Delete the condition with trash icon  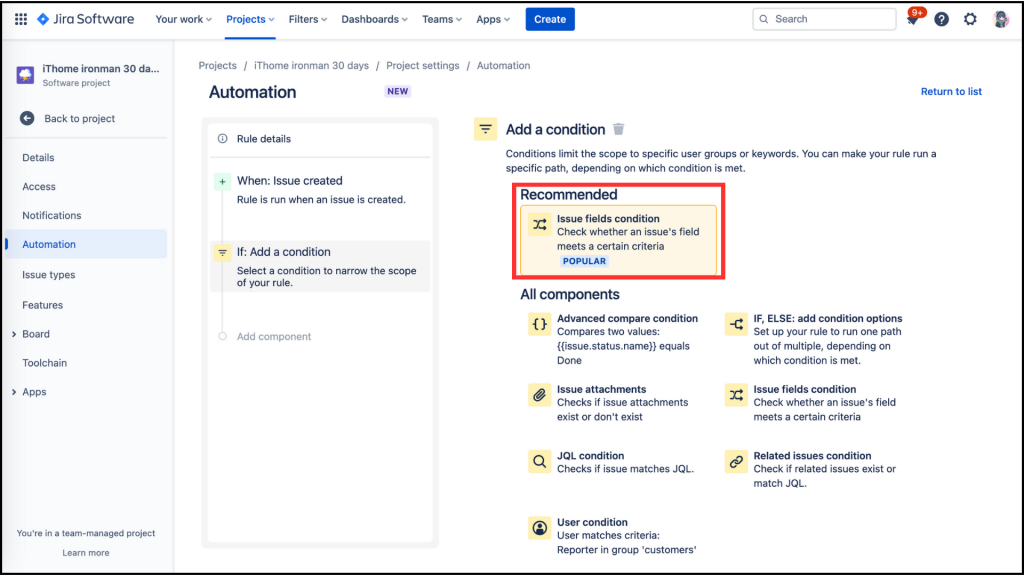click(618, 129)
